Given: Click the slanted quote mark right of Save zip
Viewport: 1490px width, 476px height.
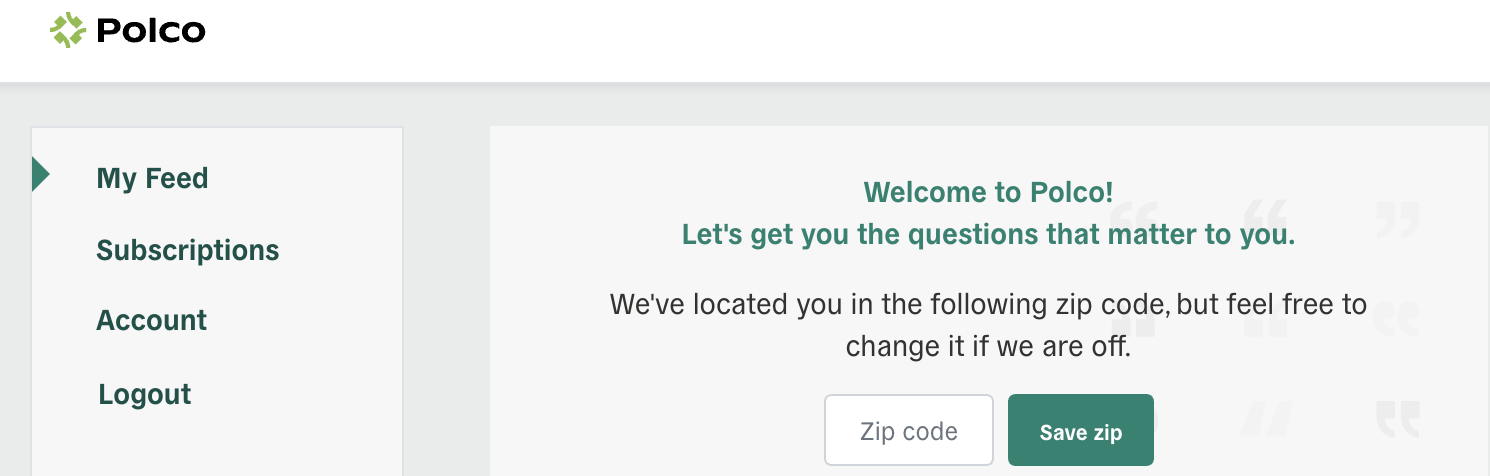Looking at the screenshot, I should click(1266, 419).
